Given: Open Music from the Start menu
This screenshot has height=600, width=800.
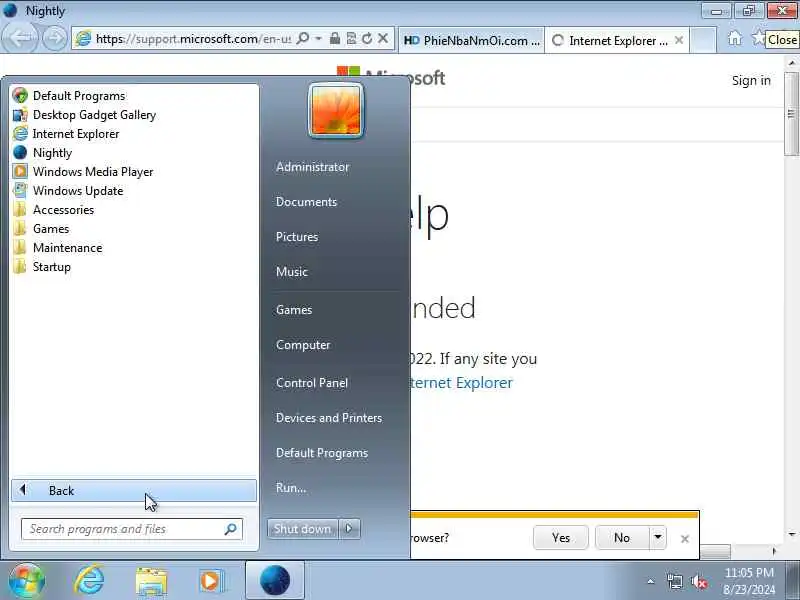Looking at the screenshot, I should tap(292, 271).
